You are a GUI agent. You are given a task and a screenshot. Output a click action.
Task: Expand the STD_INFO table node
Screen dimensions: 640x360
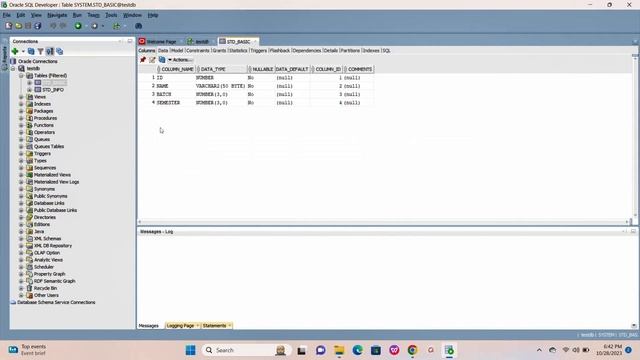point(29,90)
